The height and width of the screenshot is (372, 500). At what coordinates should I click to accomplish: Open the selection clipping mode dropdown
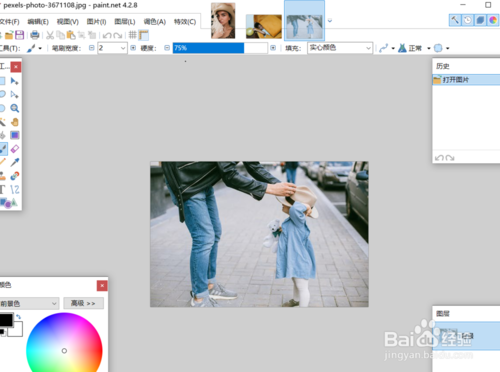coord(442,48)
